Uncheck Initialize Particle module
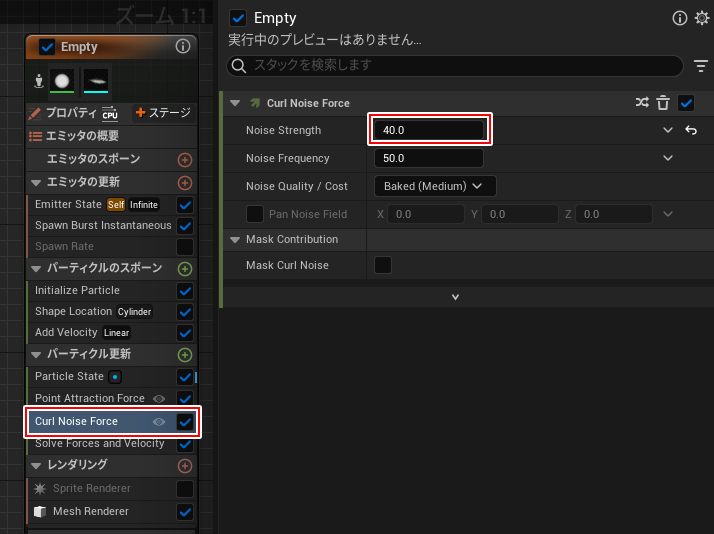Viewport: 714px width, 534px height. (185, 290)
